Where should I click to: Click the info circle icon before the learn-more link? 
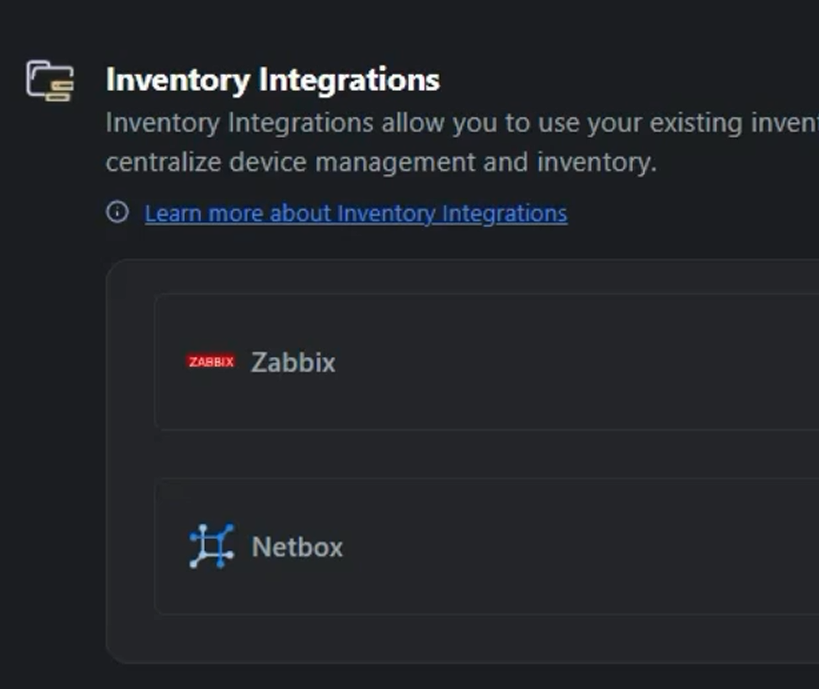click(x=119, y=213)
